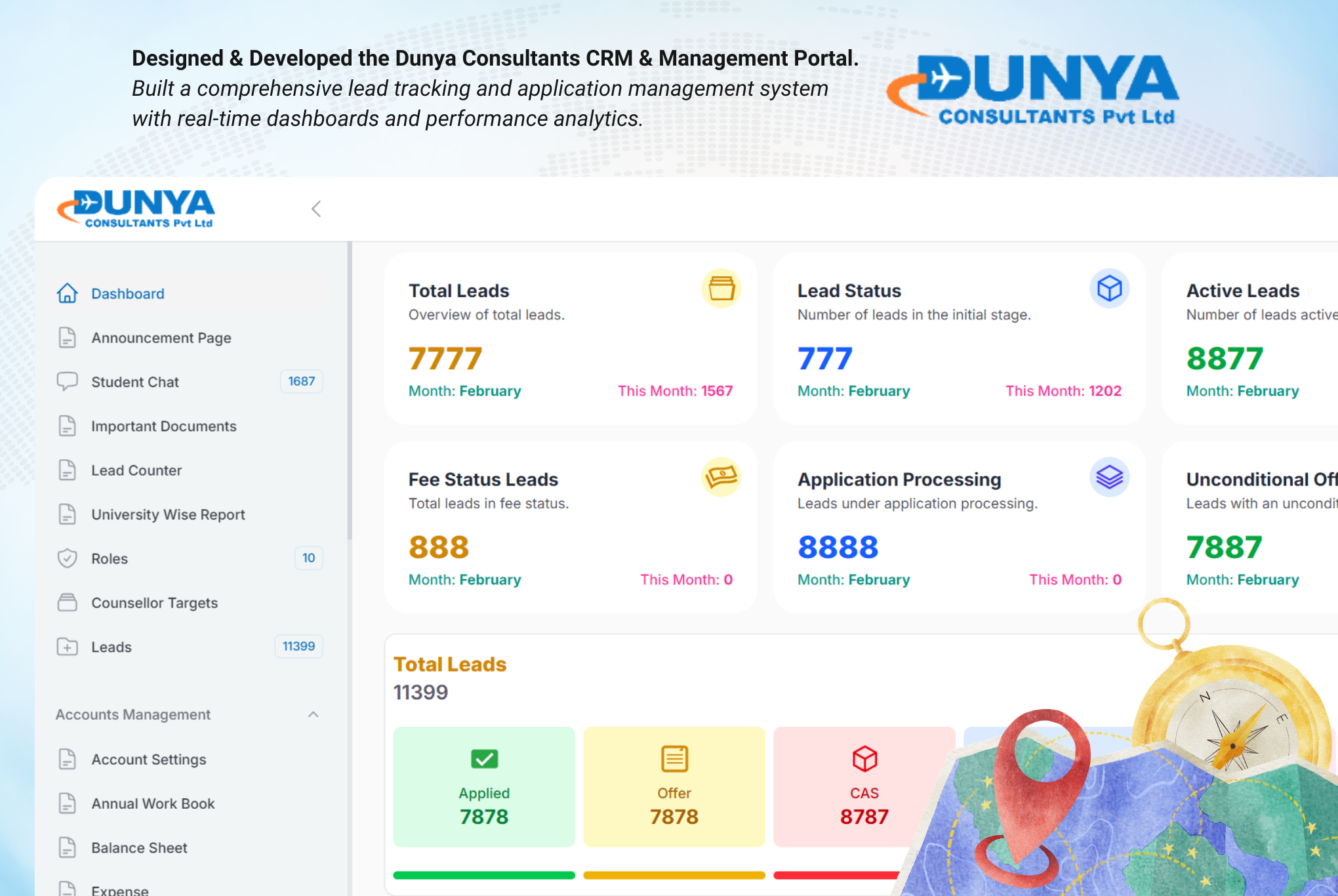Click the Total Leads card archive icon
This screenshot has height=896, width=1338.
(x=721, y=289)
